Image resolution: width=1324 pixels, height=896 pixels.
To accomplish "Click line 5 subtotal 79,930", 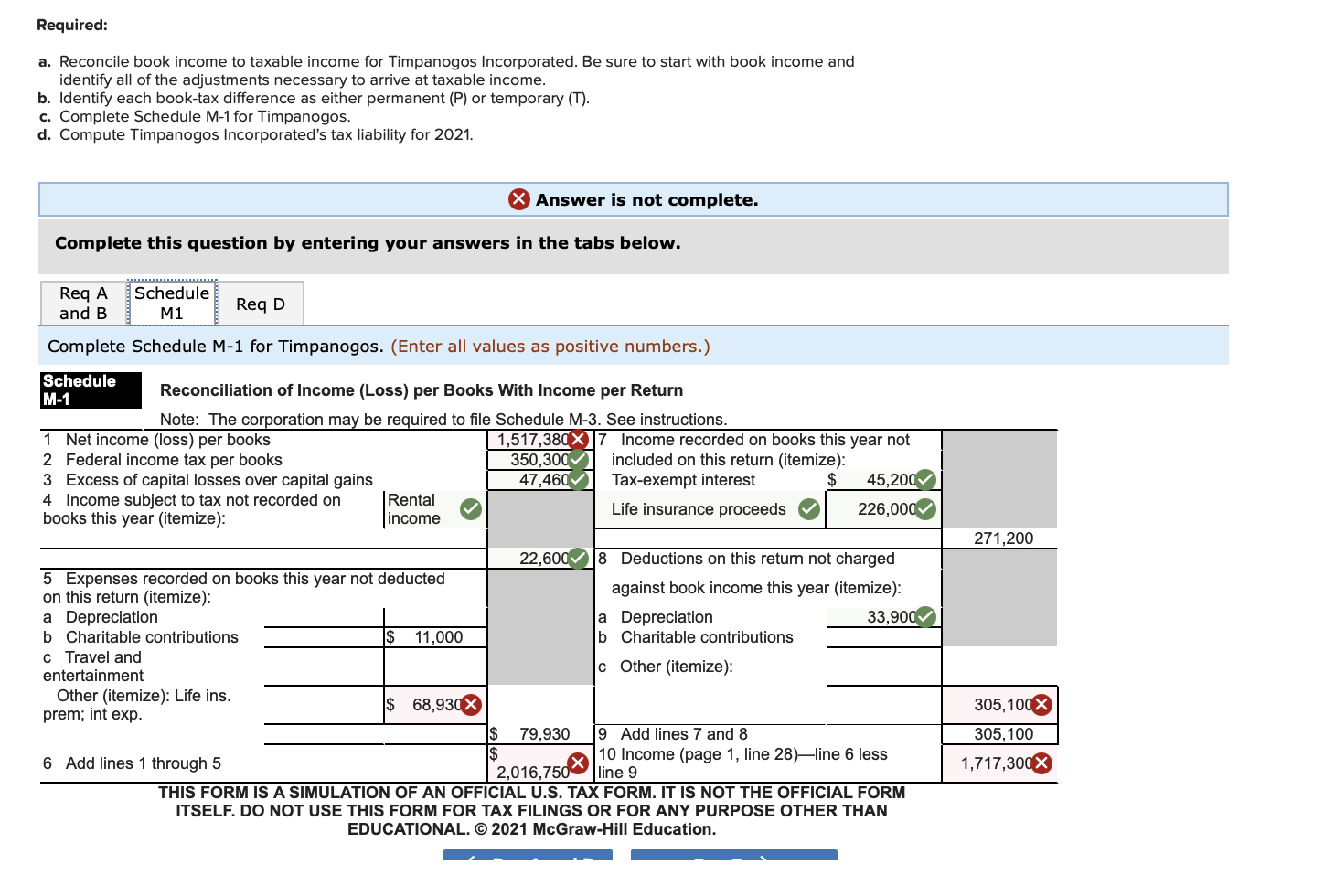I will point(544,734).
